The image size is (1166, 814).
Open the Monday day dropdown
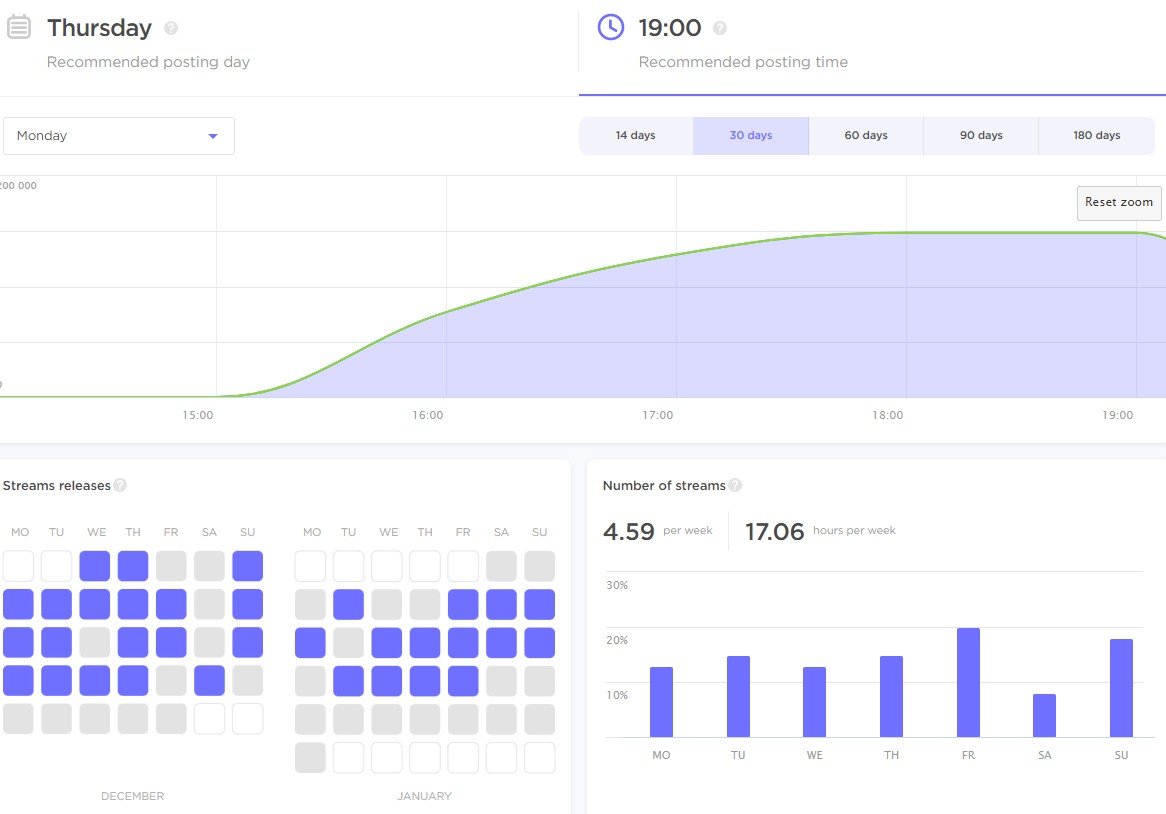(x=118, y=136)
